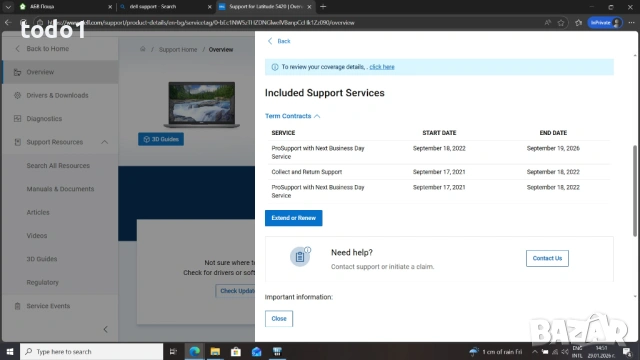
Task: Collapse the Term Contracts section
Action: coord(292,116)
